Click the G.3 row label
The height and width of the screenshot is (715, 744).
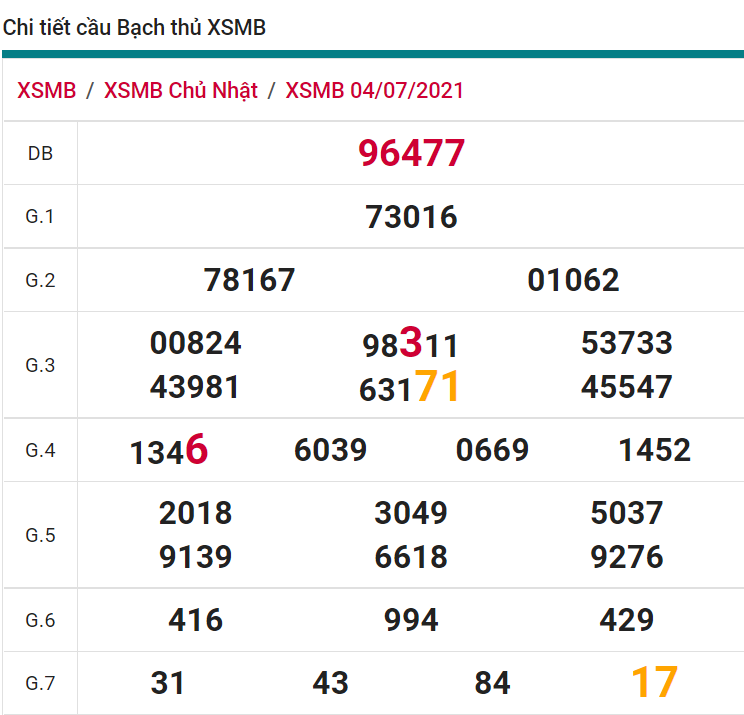40,365
